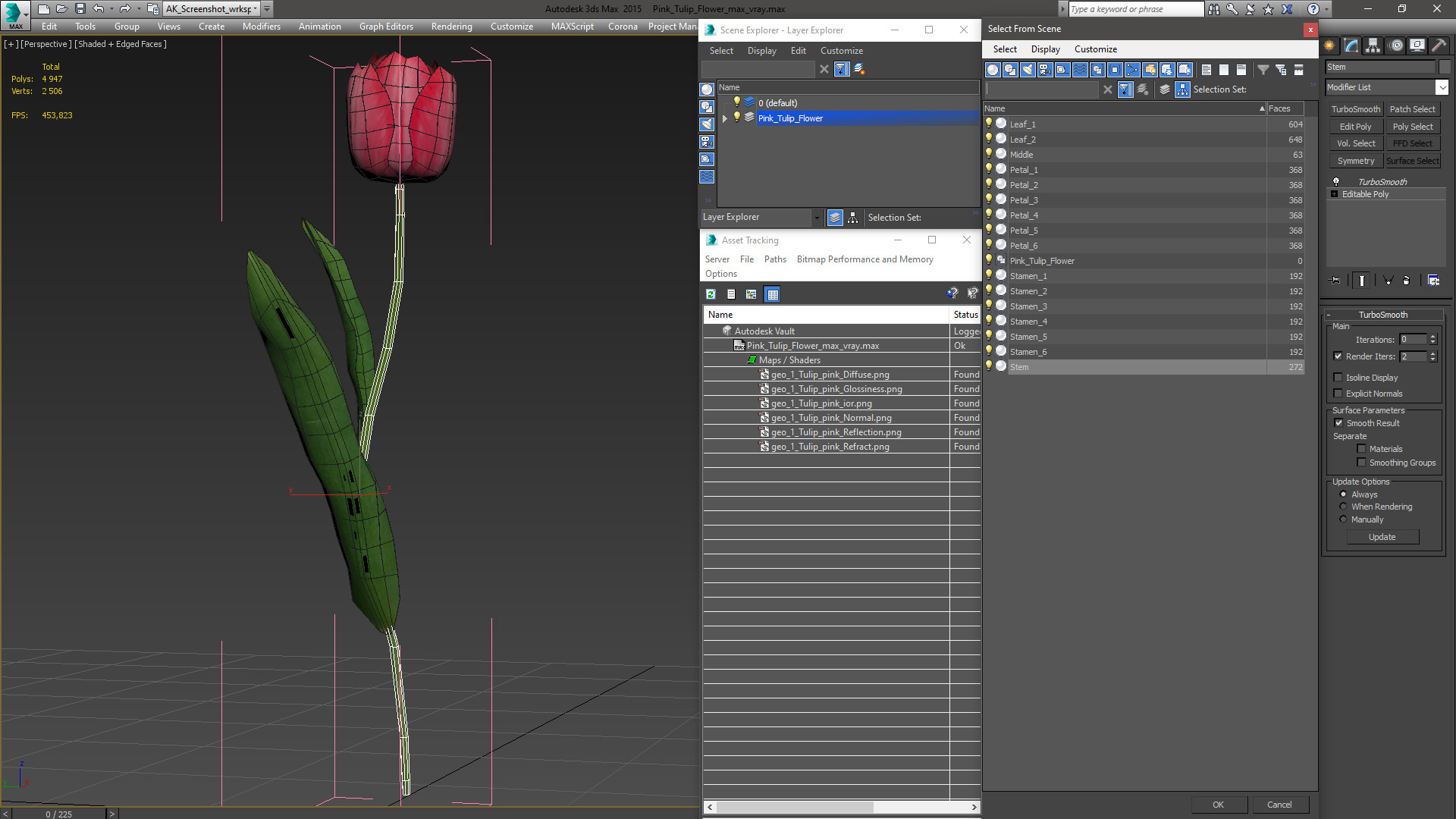The width and height of the screenshot is (1456, 819).
Task: Click the refresh icon in Asset Tracking
Action: coord(711,294)
